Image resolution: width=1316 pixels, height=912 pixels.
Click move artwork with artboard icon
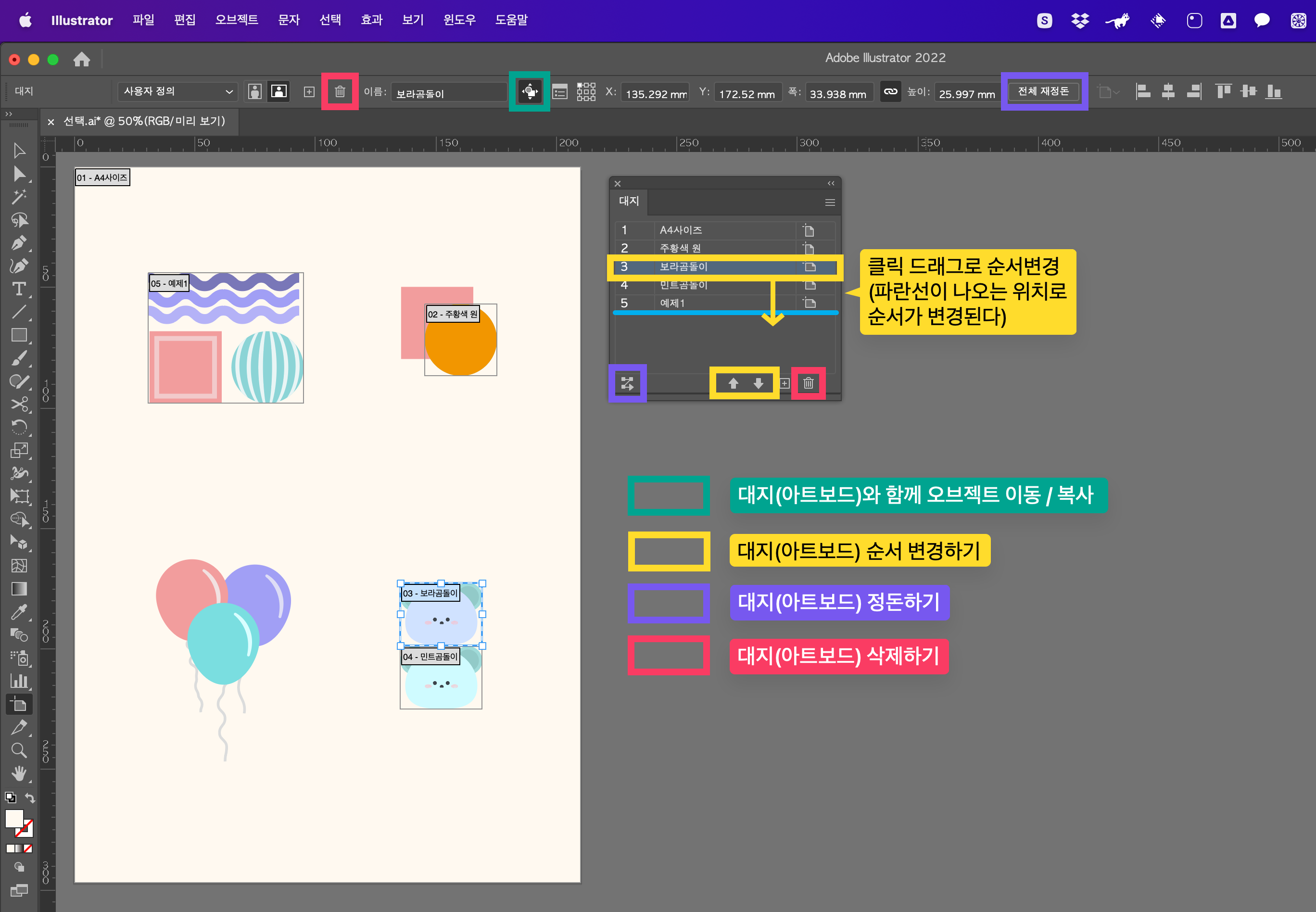point(529,91)
